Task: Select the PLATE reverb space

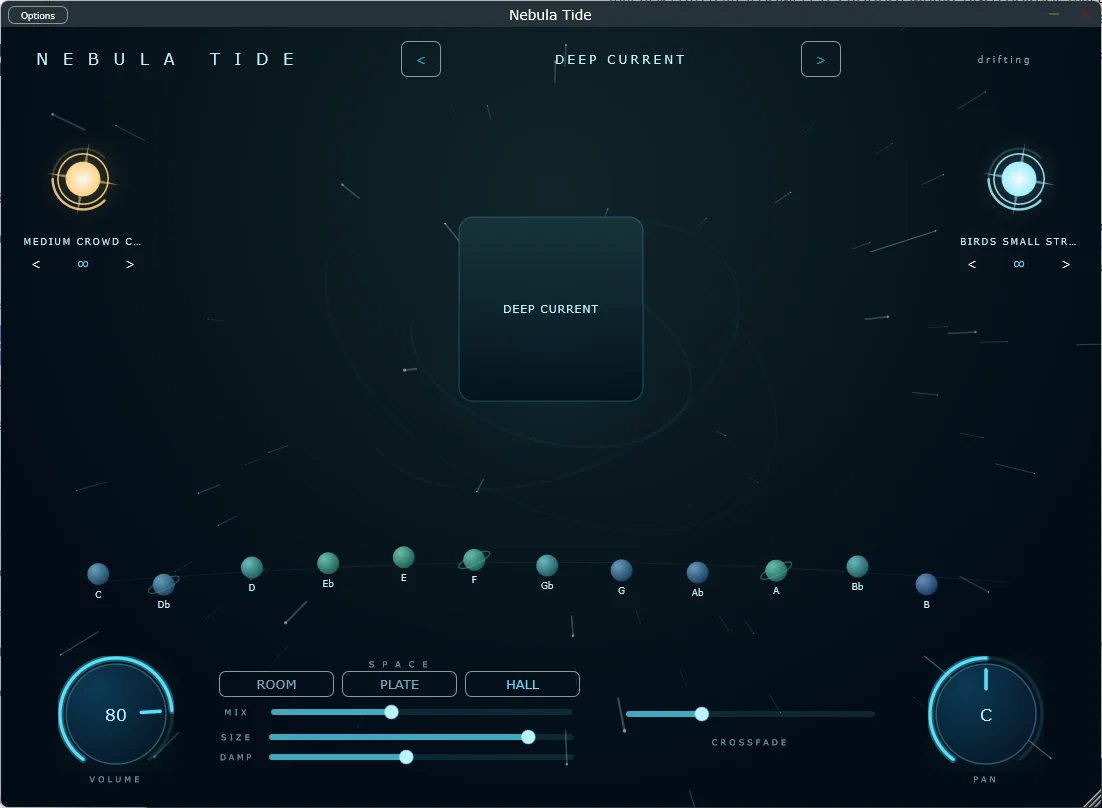Action: point(399,684)
